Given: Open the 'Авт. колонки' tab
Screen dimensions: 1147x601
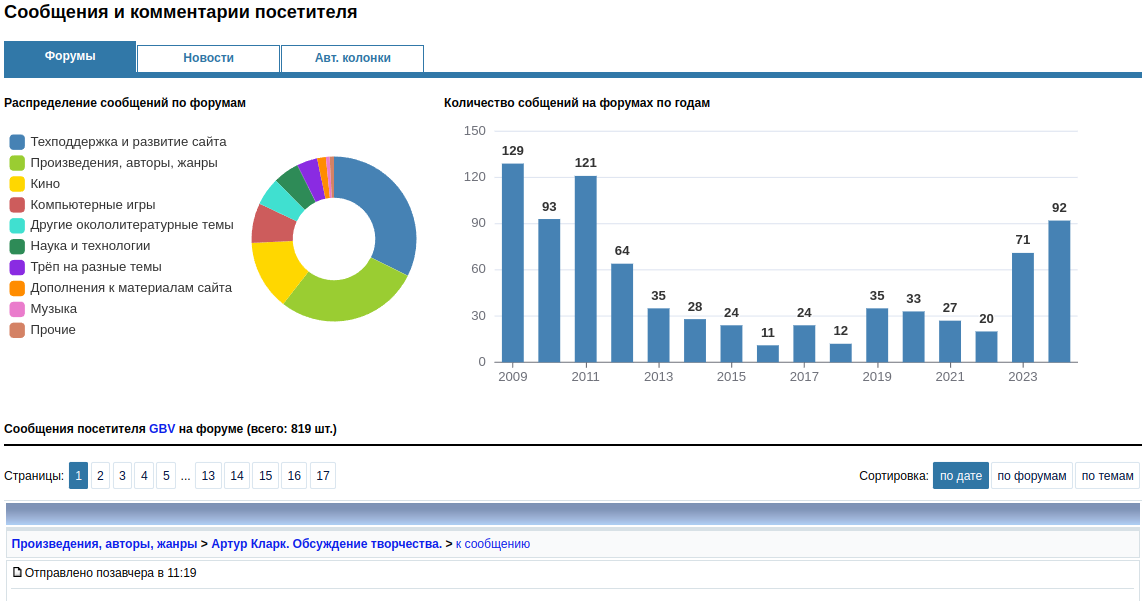Looking at the screenshot, I should coord(352,58).
